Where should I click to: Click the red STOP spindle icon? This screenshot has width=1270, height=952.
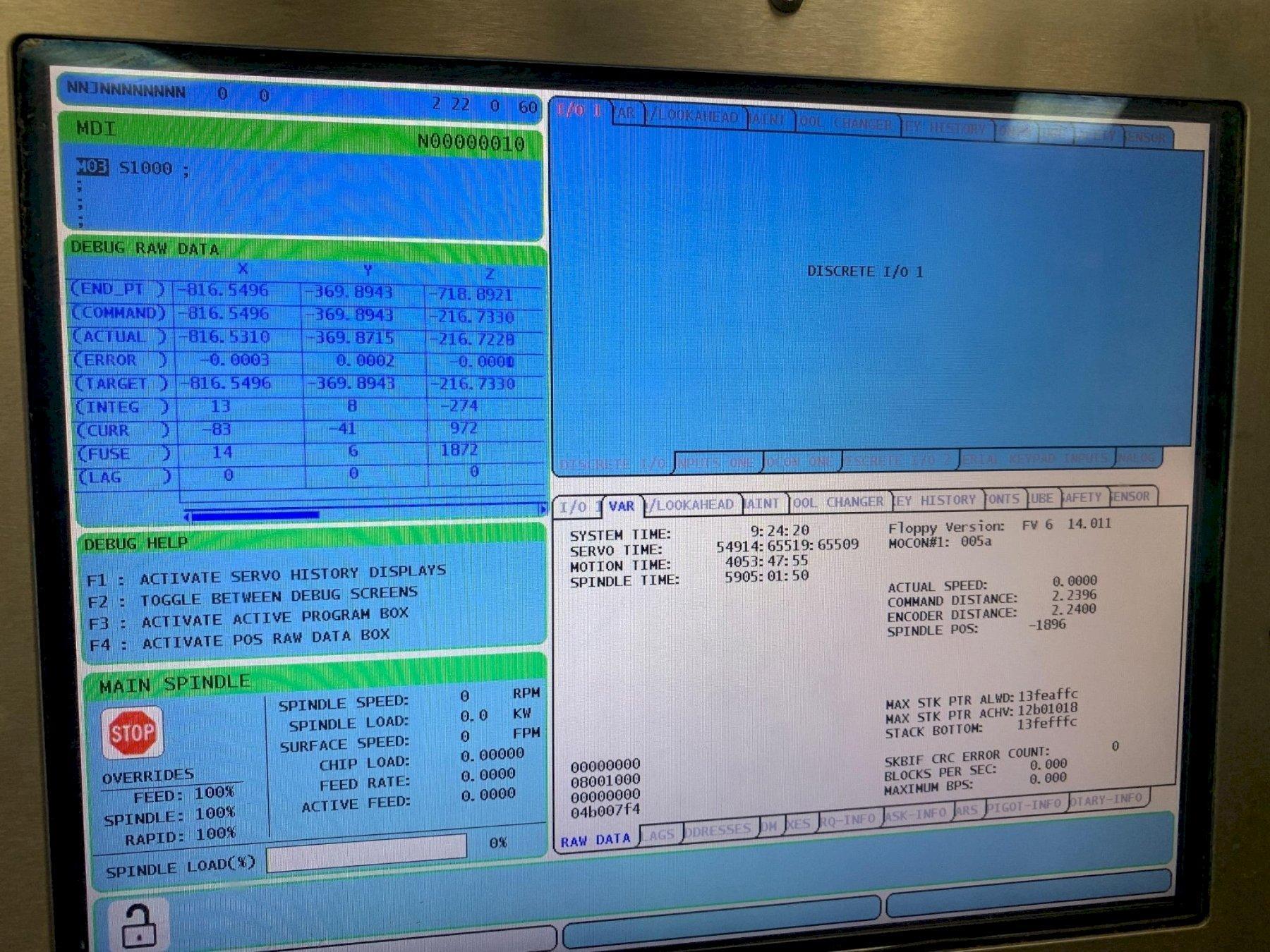[132, 733]
